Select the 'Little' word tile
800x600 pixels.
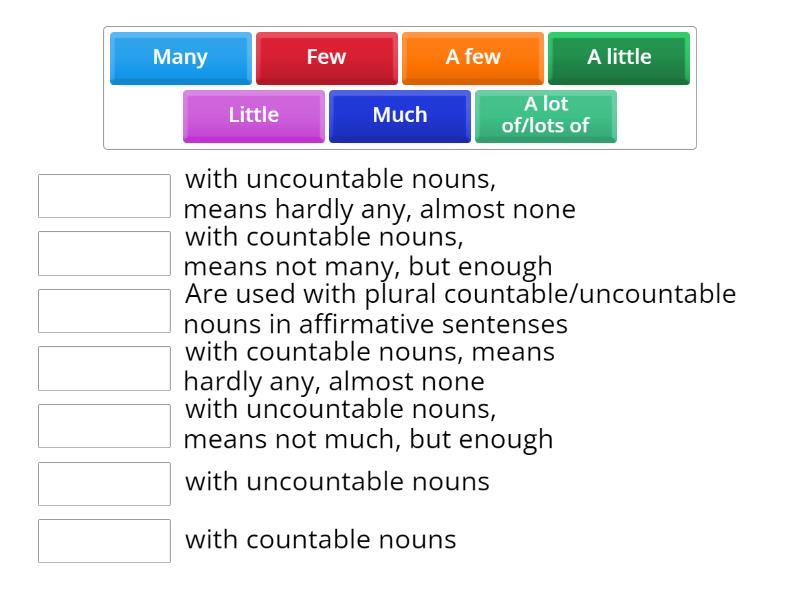click(253, 115)
